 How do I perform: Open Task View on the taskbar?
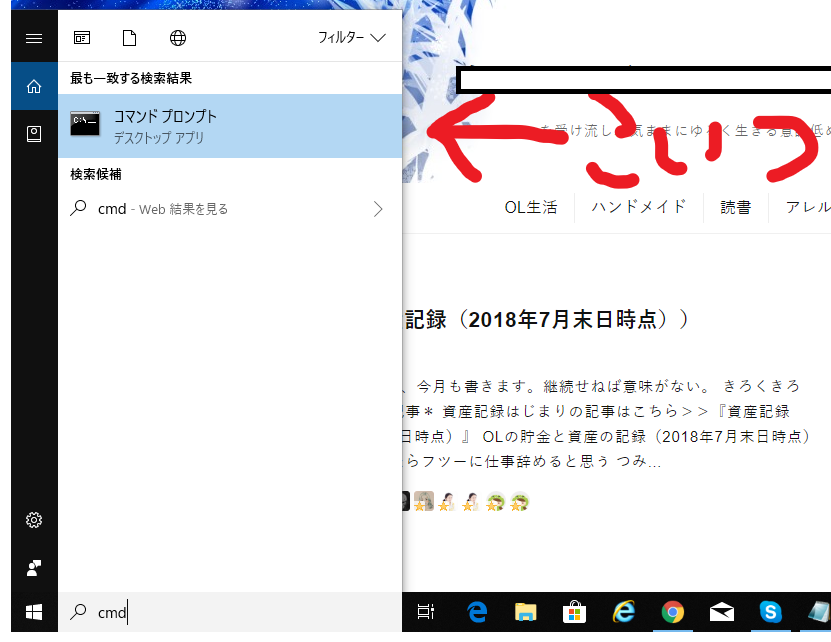(426, 612)
